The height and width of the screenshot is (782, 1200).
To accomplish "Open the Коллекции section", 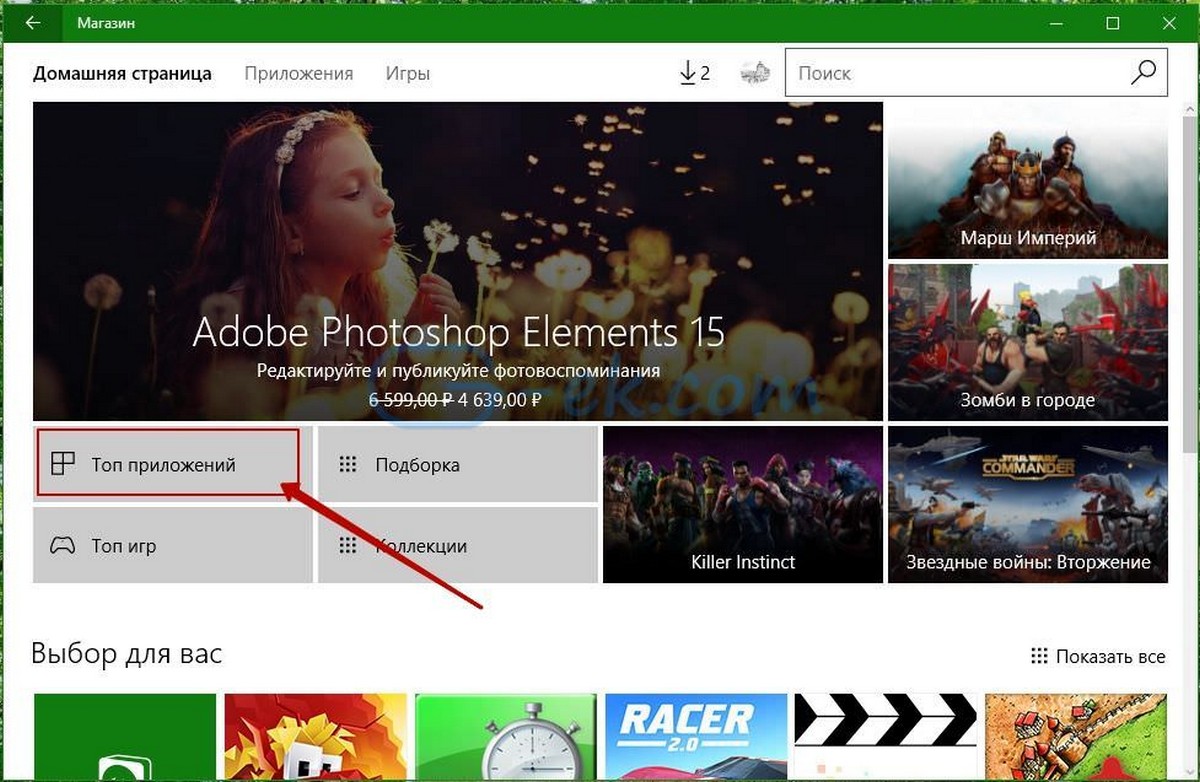I will [x=458, y=545].
